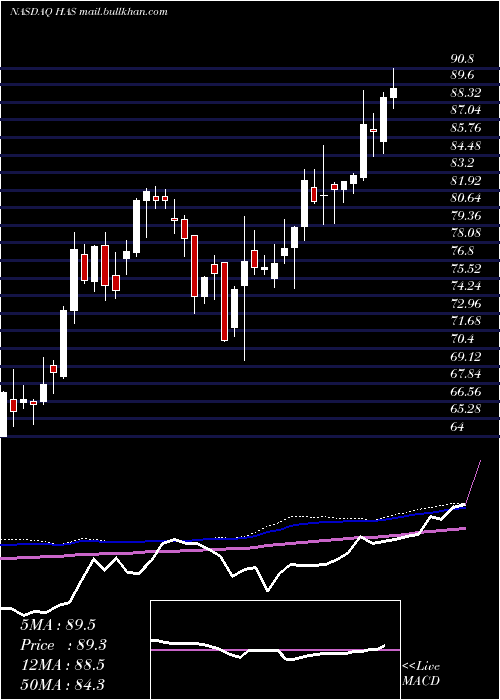Viewport: 500px width, 700px height.
Task: Click the 67.84 price axis label
Action: pos(466,374)
